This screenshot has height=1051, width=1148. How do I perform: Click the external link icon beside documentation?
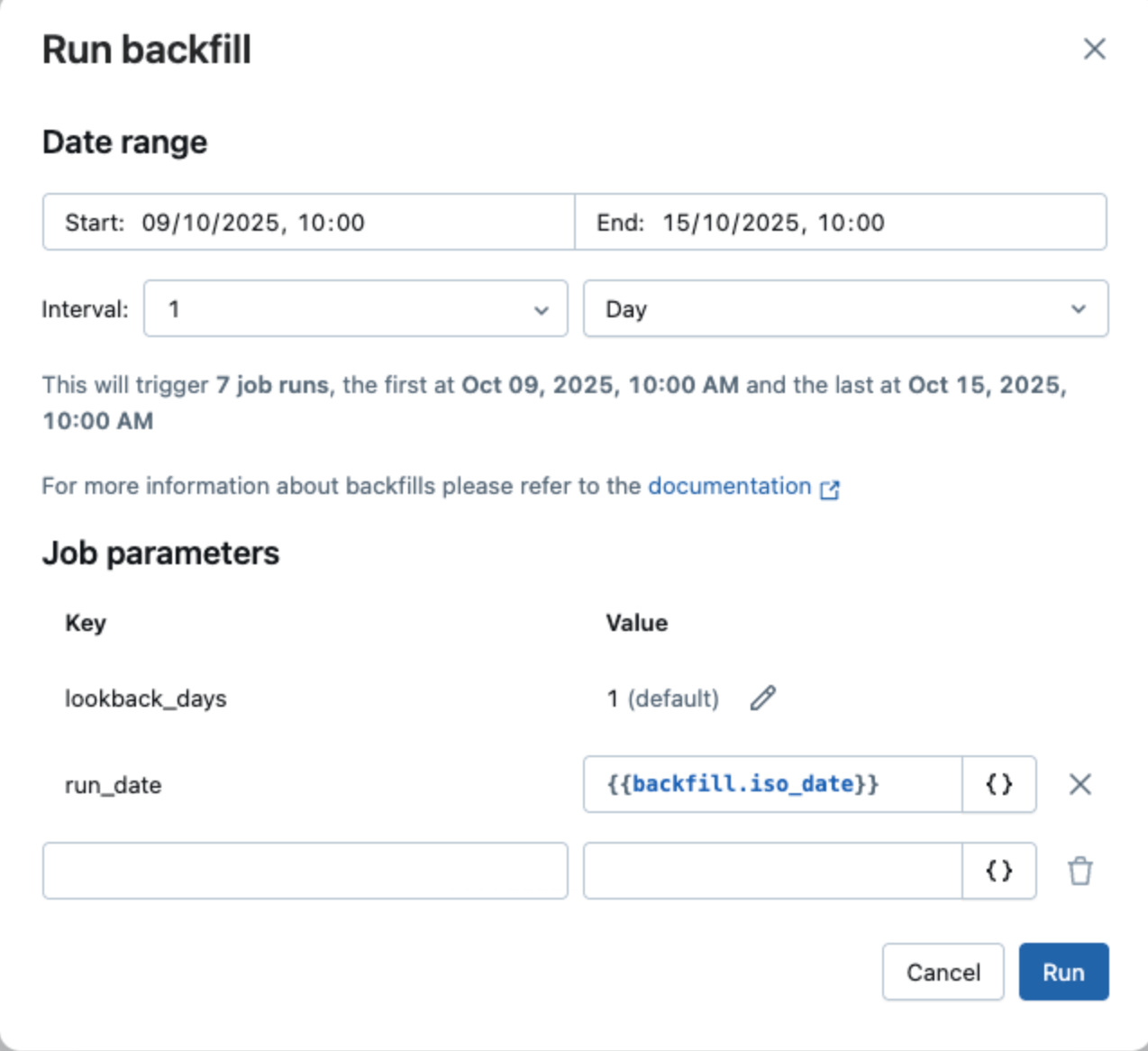(830, 489)
